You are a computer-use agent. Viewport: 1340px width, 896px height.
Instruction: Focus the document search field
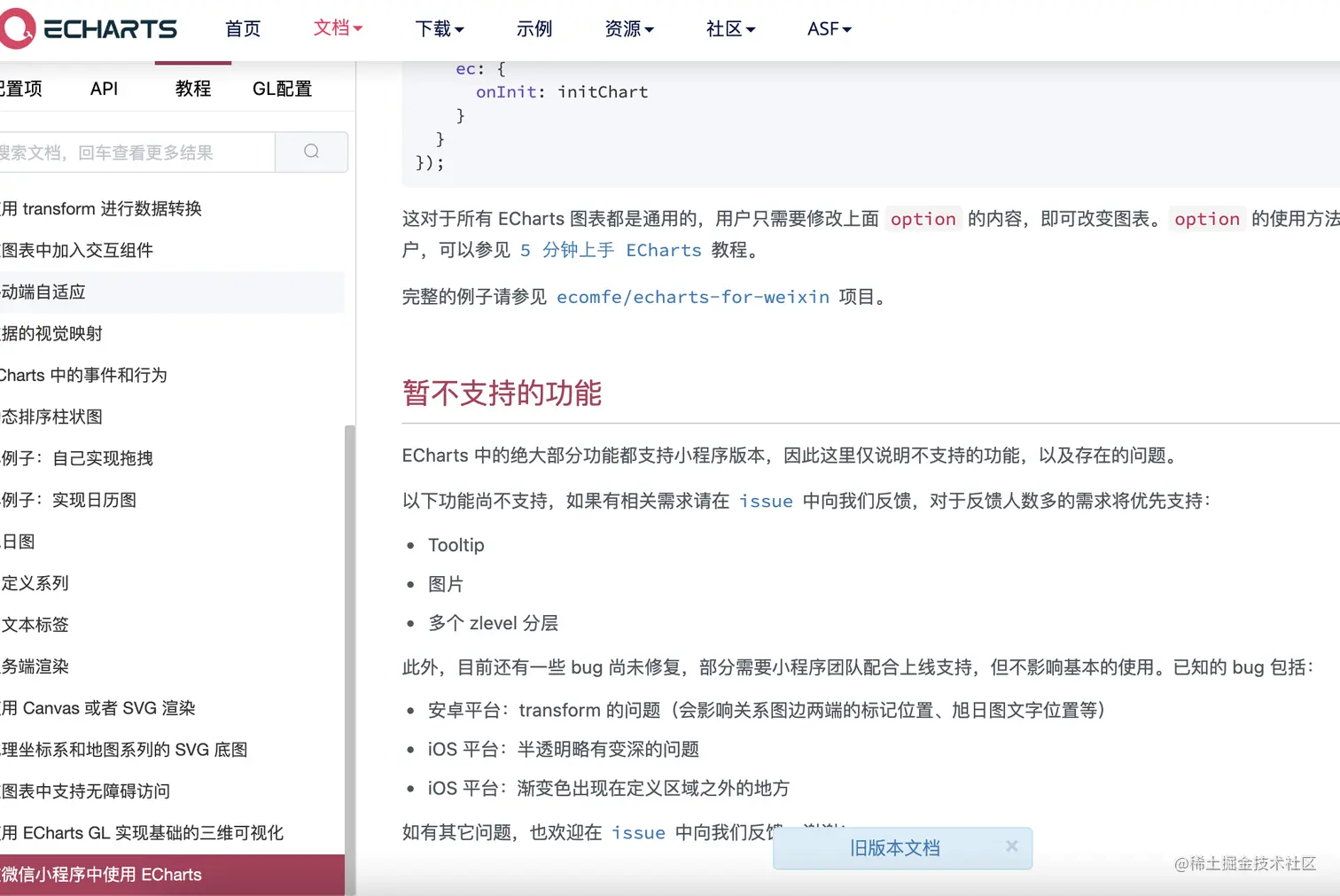point(137,152)
